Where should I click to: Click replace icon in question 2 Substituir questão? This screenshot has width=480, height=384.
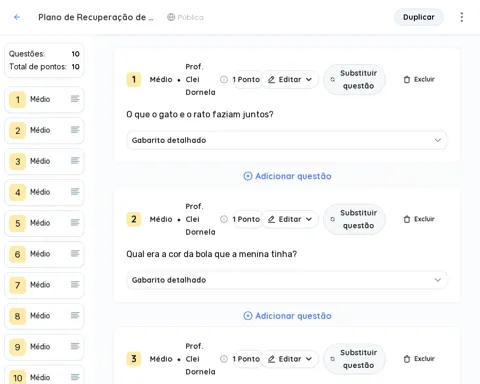tap(332, 219)
